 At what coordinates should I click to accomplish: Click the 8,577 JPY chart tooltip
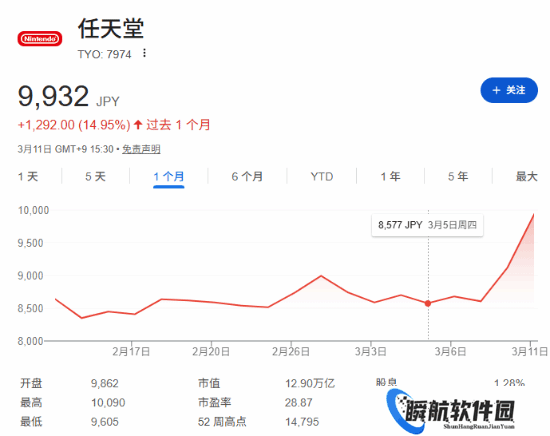coord(427,225)
